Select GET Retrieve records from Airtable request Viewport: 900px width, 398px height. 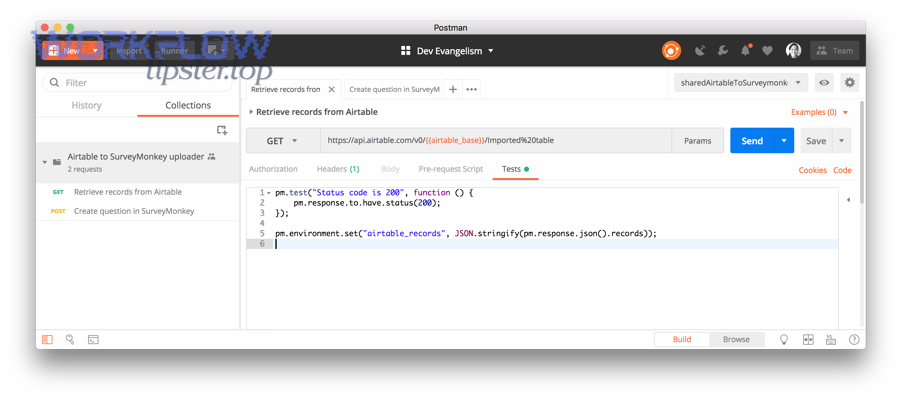(x=138, y=192)
